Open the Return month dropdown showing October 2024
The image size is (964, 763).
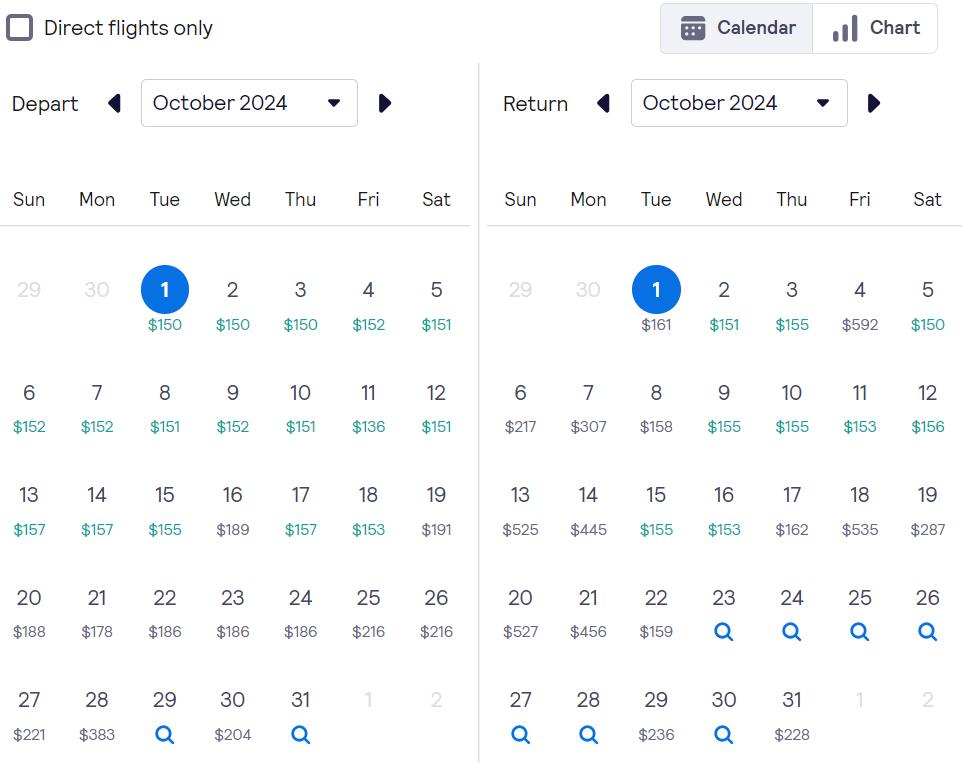click(739, 103)
